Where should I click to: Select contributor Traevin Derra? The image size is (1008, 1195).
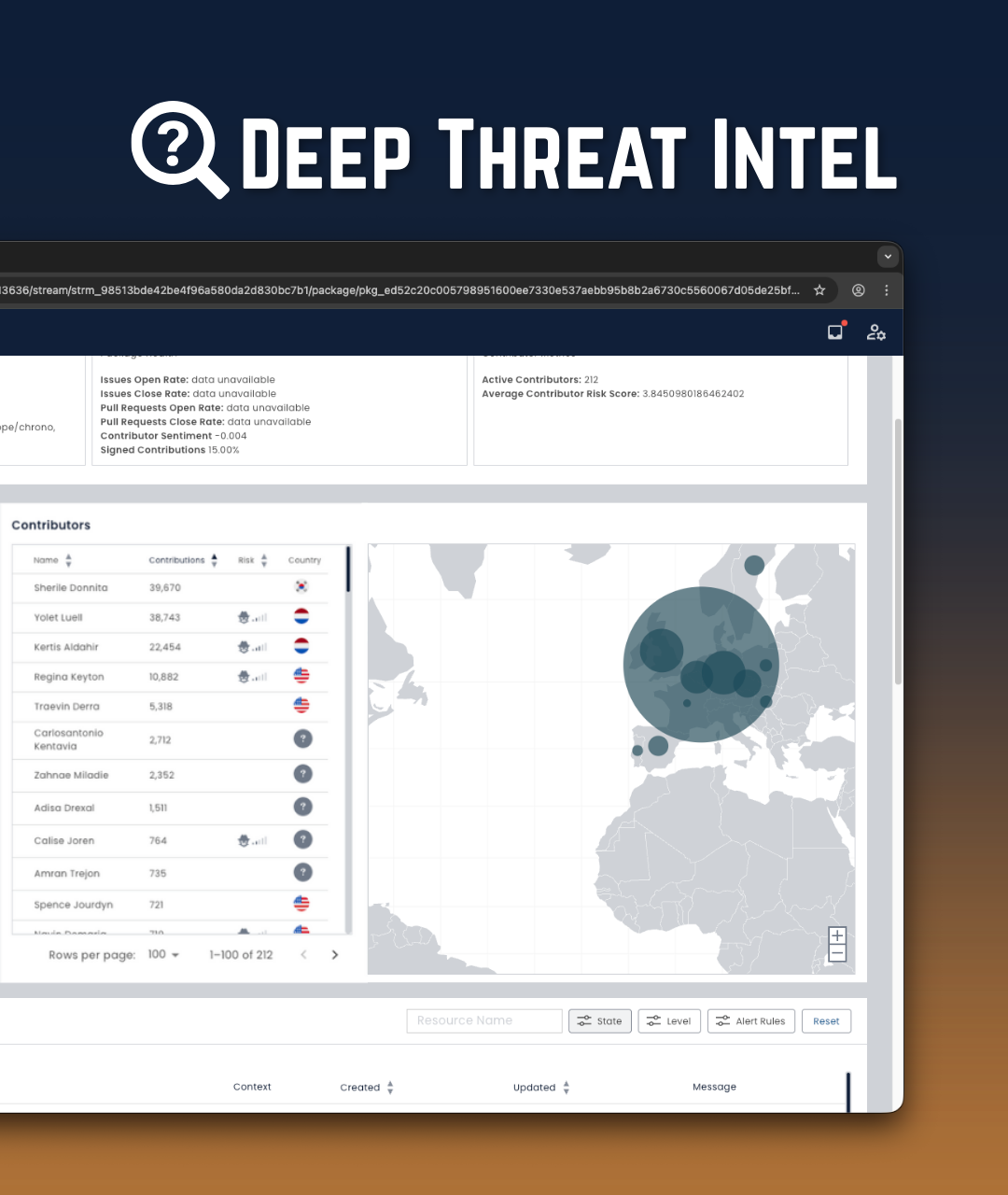66,707
